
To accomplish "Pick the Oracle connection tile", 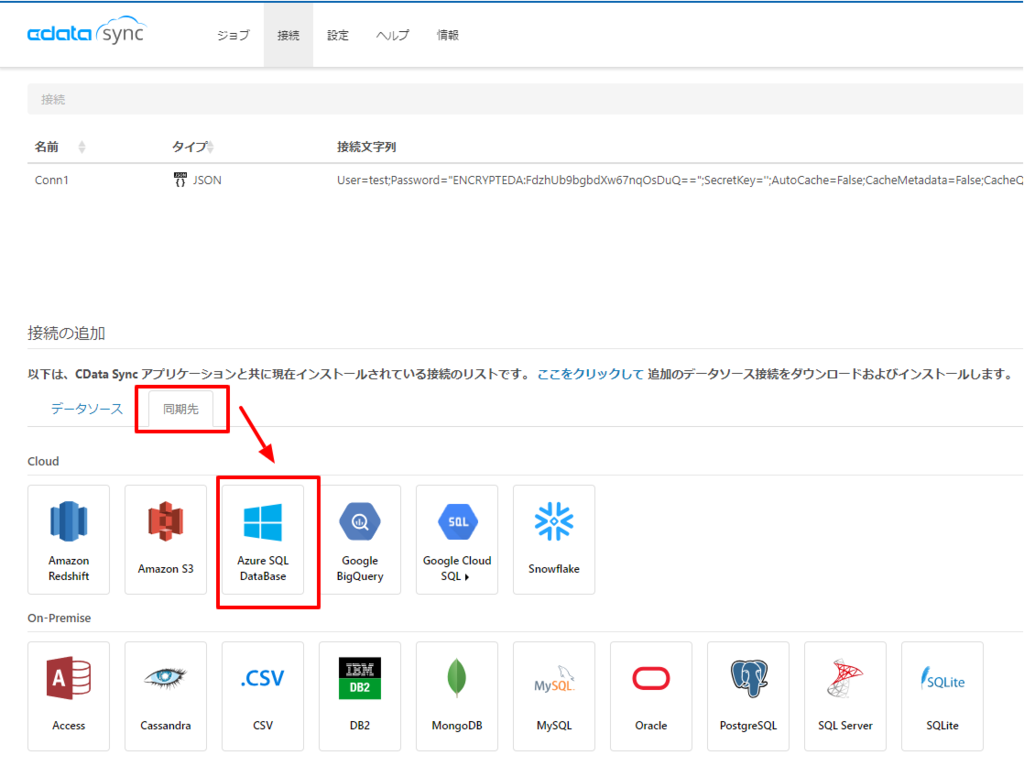I will (x=651, y=696).
